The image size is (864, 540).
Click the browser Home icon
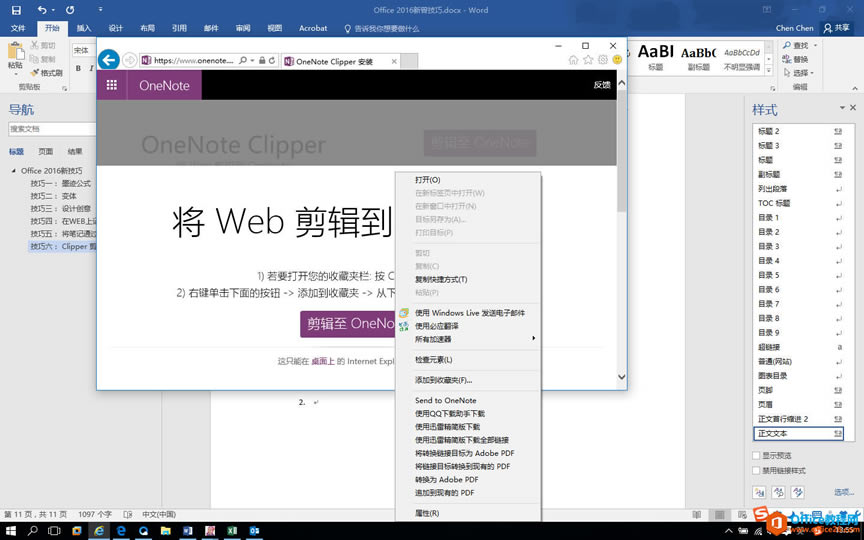pyautogui.click(x=574, y=60)
